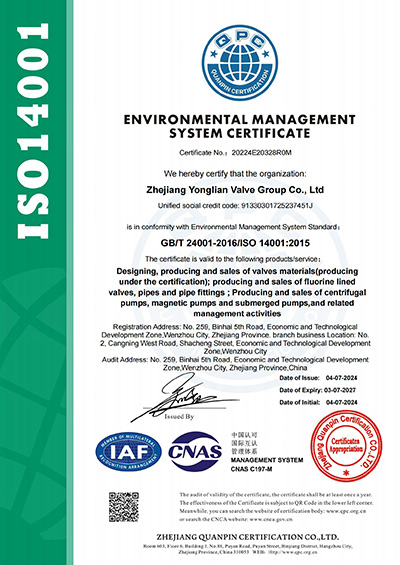Click the CNAS logo
This screenshot has height=565, width=400.
(195, 451)
